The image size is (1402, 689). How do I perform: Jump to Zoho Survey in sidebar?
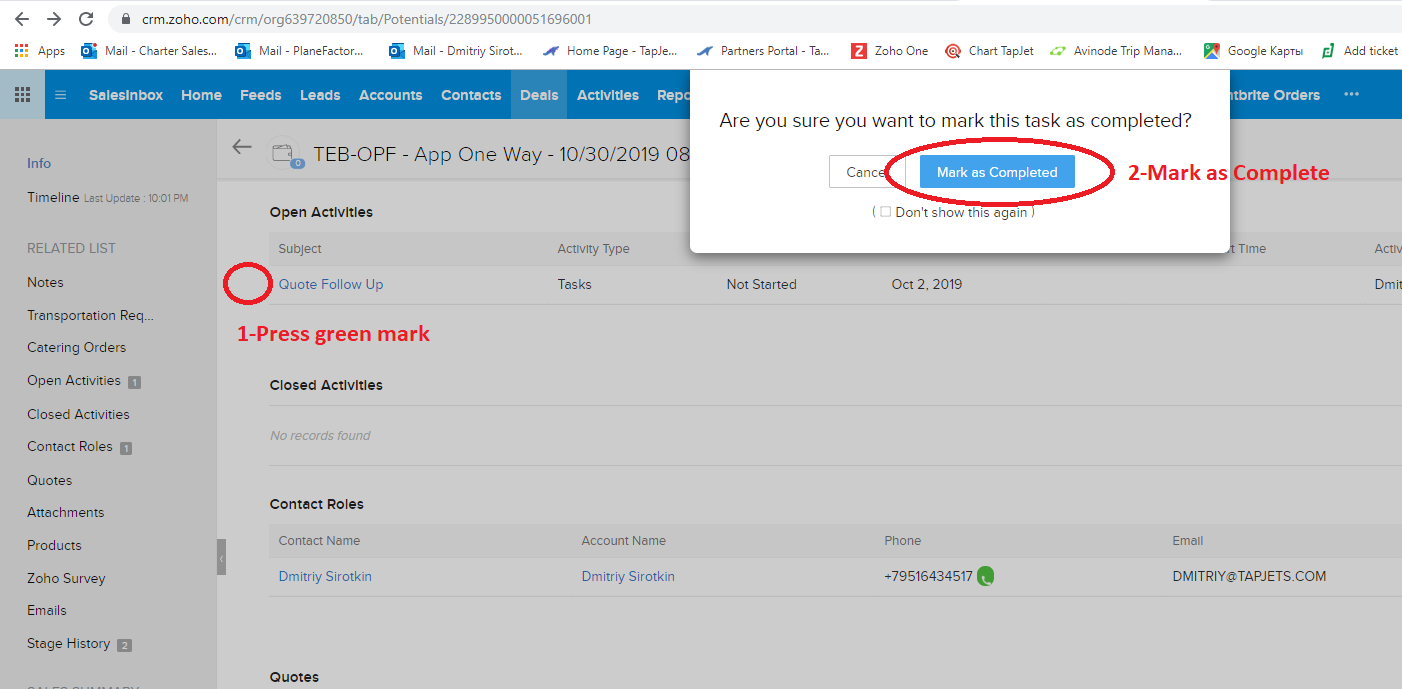tap(66, 578)
